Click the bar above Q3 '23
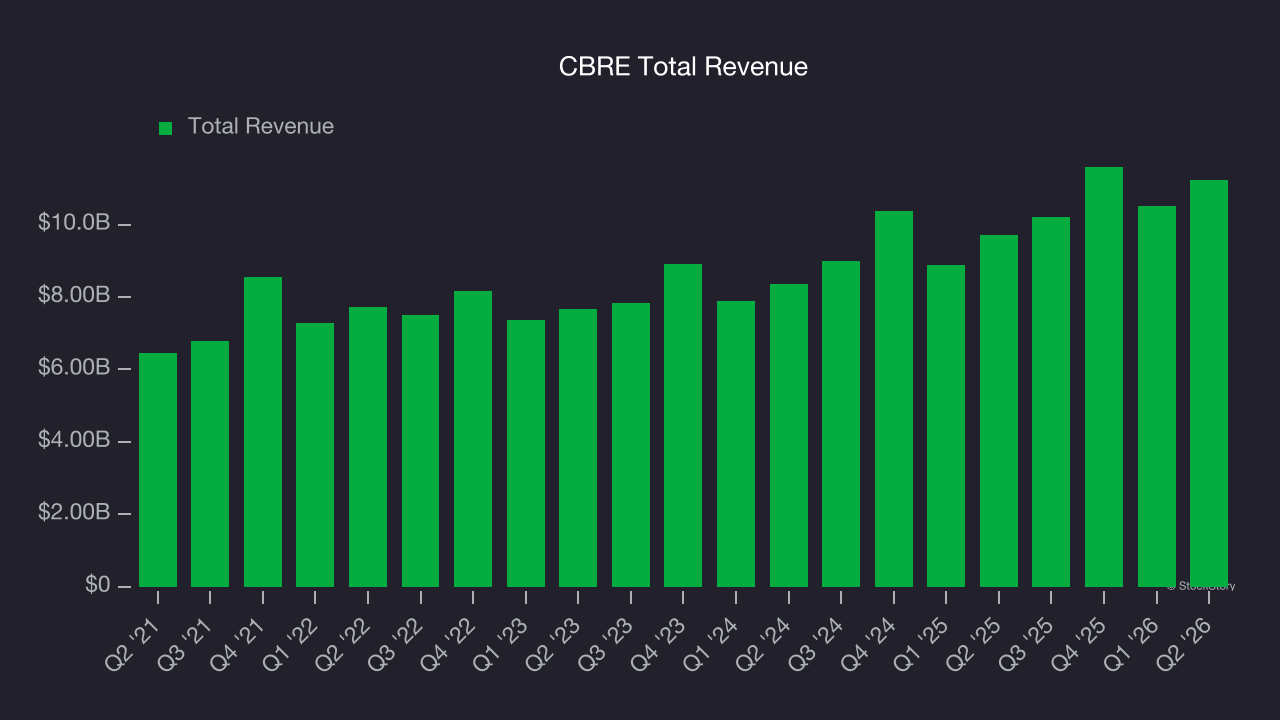Viewport: 1280px width, 720px height. (631, 445)
